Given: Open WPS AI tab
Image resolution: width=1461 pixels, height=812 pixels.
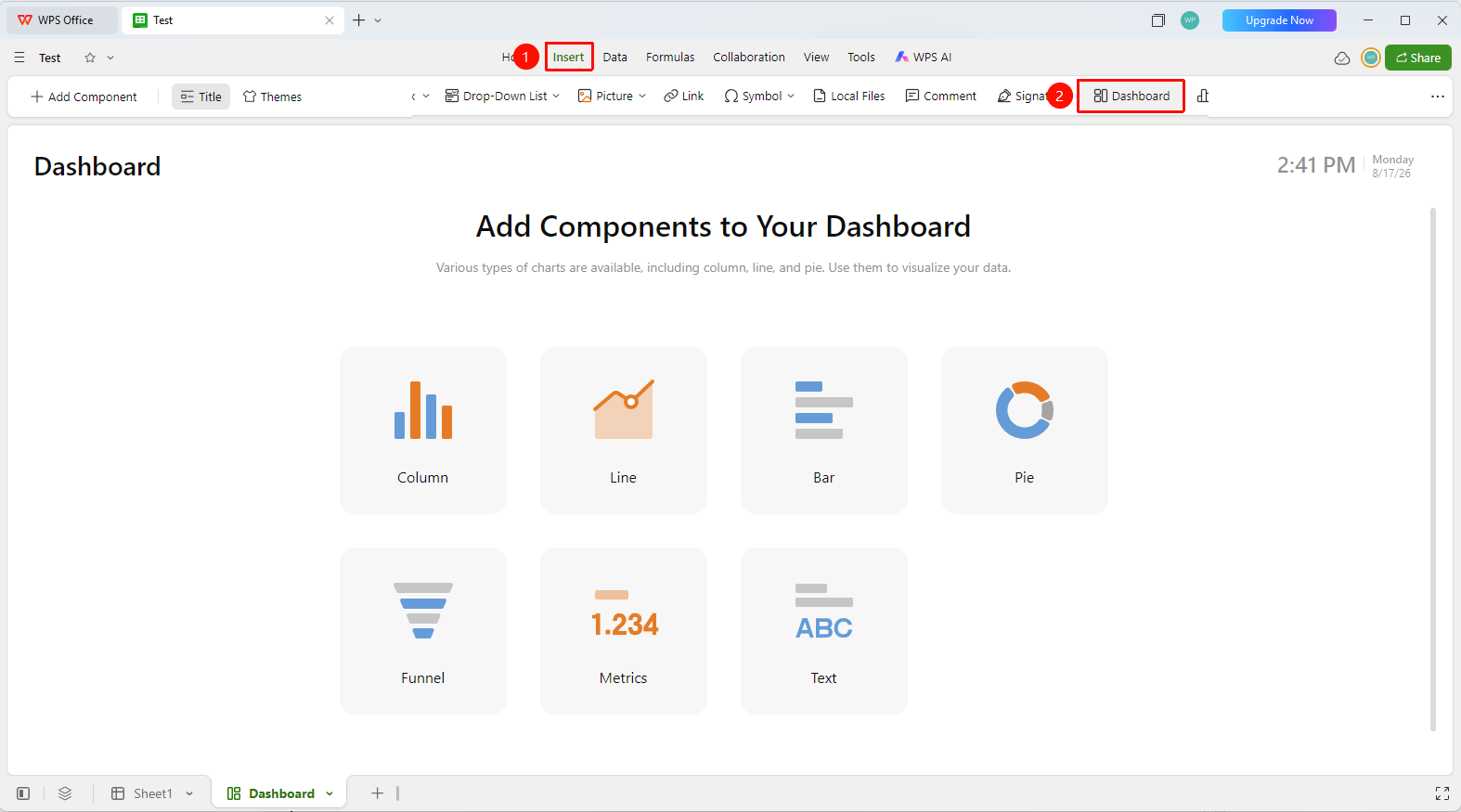Looking at the screenshot, I should point(924,58).
